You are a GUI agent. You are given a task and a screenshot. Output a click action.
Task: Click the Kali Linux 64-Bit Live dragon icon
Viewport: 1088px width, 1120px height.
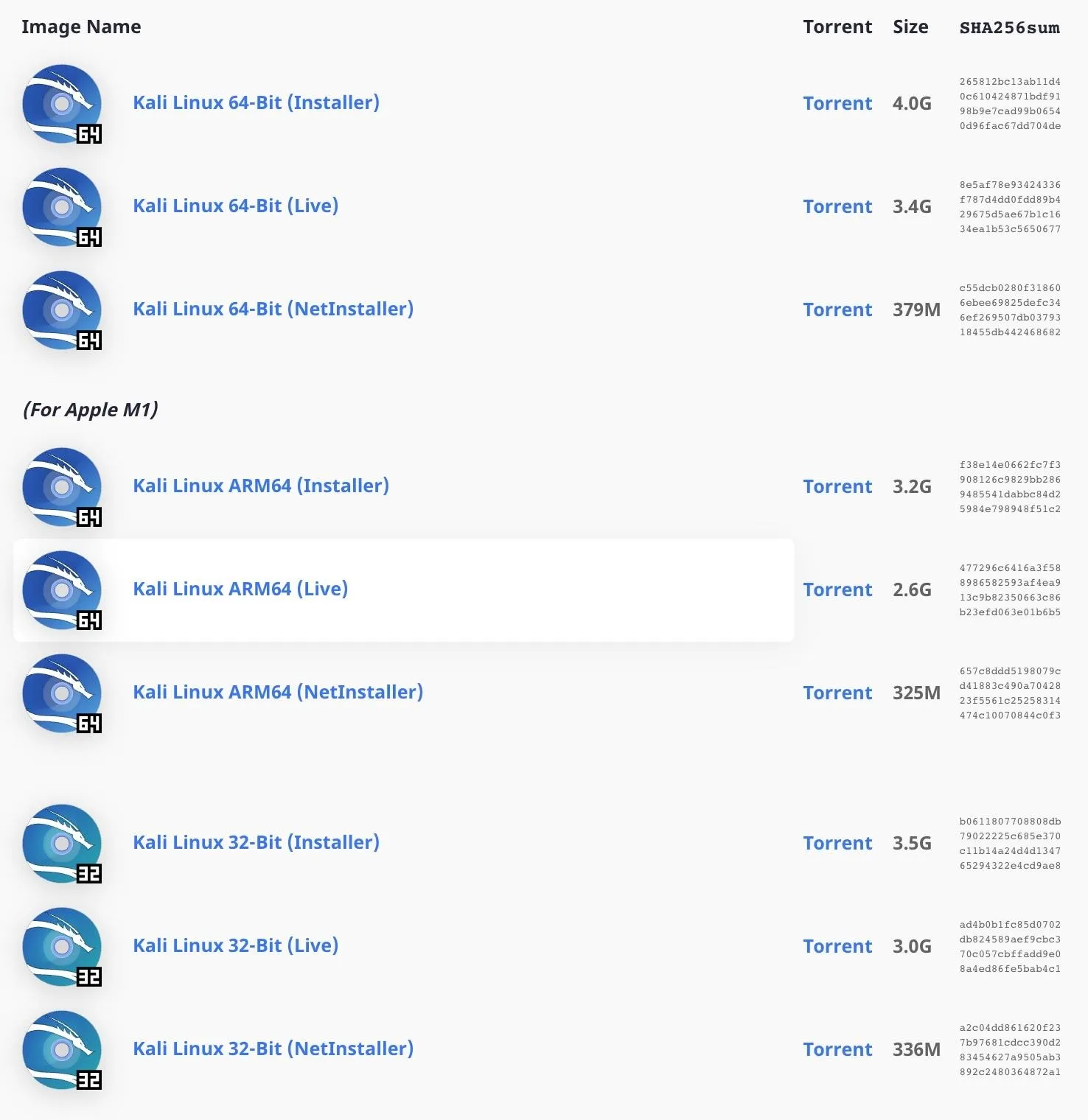63,207
